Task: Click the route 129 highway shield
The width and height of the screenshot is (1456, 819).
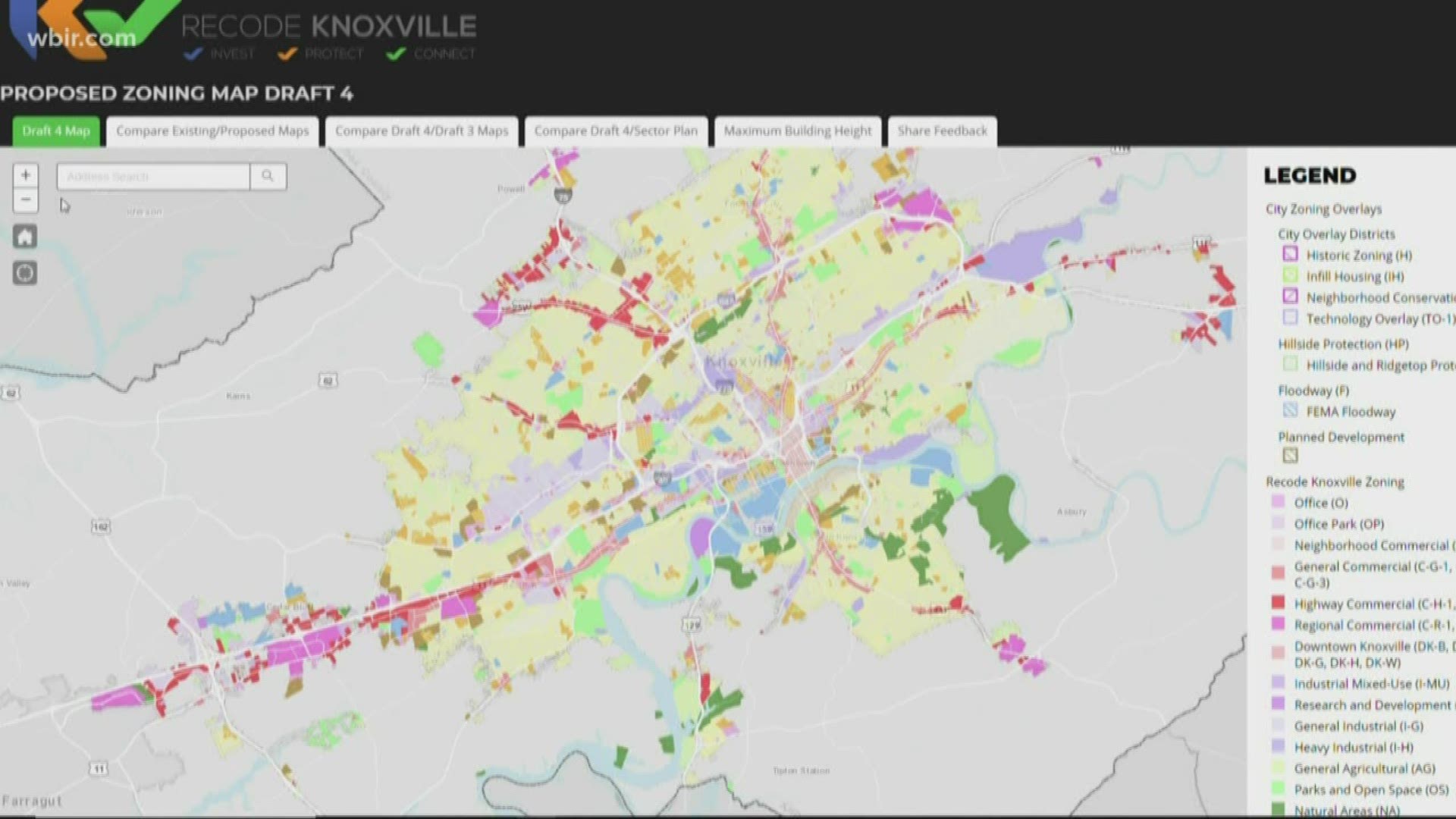Action: point(691,625)
